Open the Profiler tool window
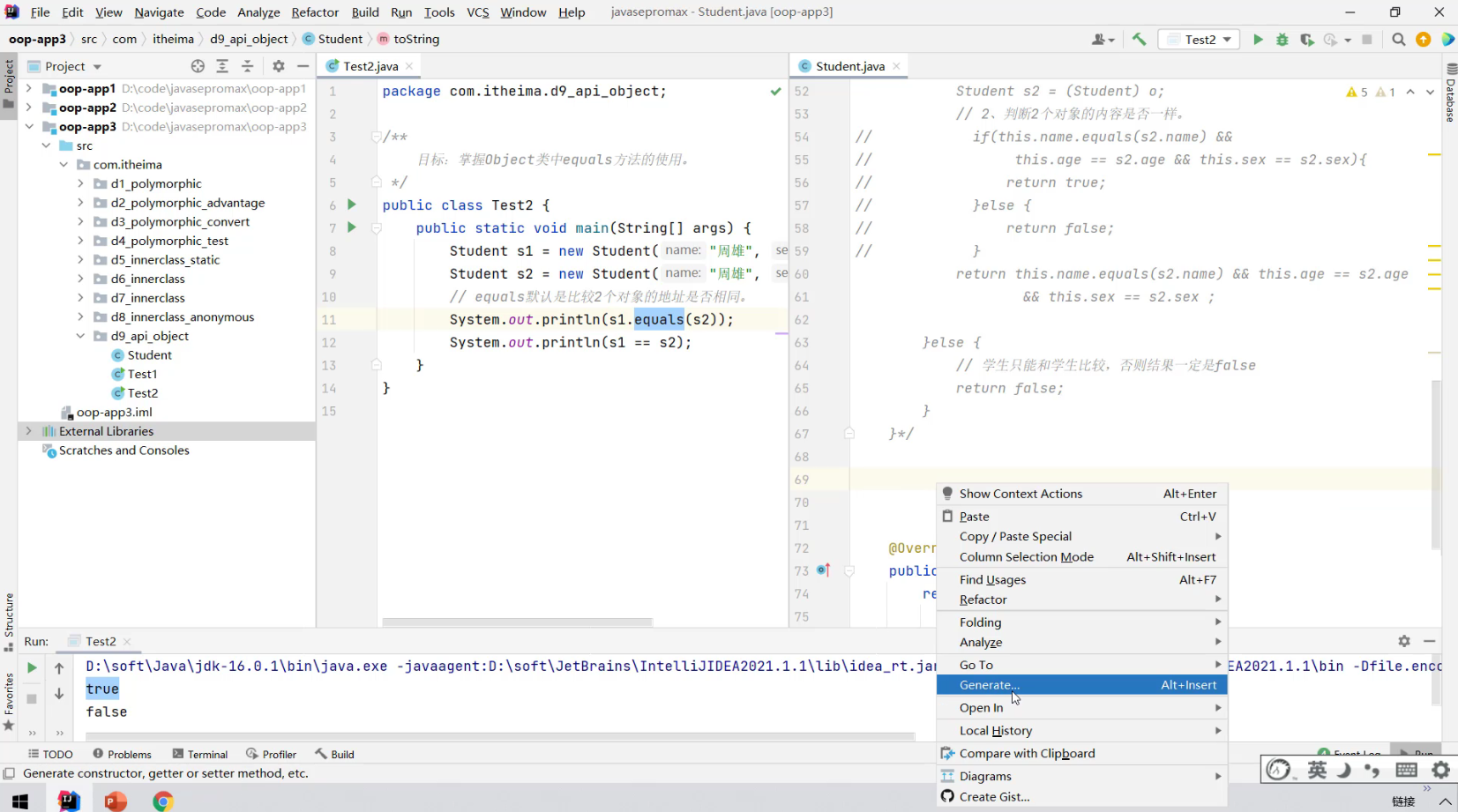This screenshot has width=1458, height=812. (x=271, y=754)
